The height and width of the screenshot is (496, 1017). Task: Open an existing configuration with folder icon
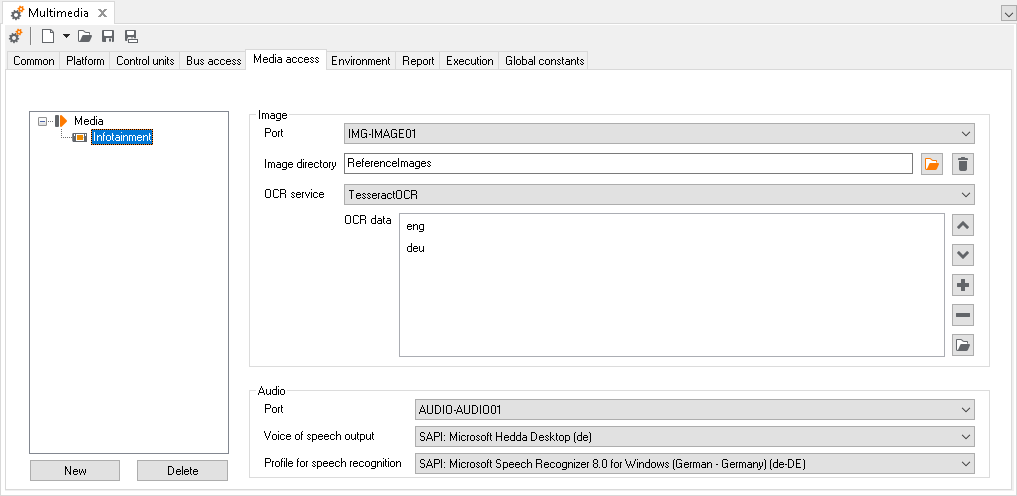pos(84,36)
